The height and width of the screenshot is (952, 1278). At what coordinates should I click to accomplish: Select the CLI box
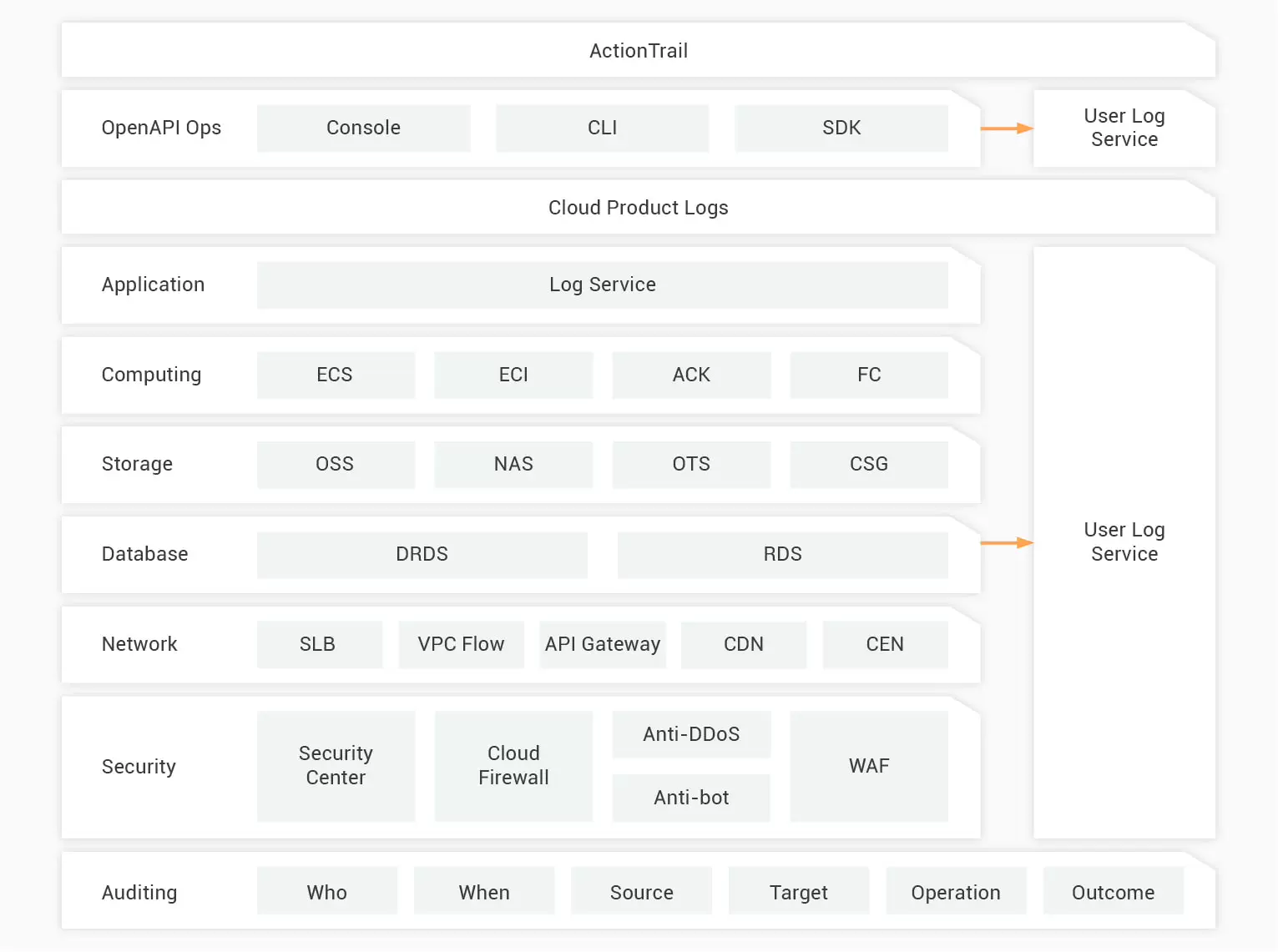coord(602,128)
